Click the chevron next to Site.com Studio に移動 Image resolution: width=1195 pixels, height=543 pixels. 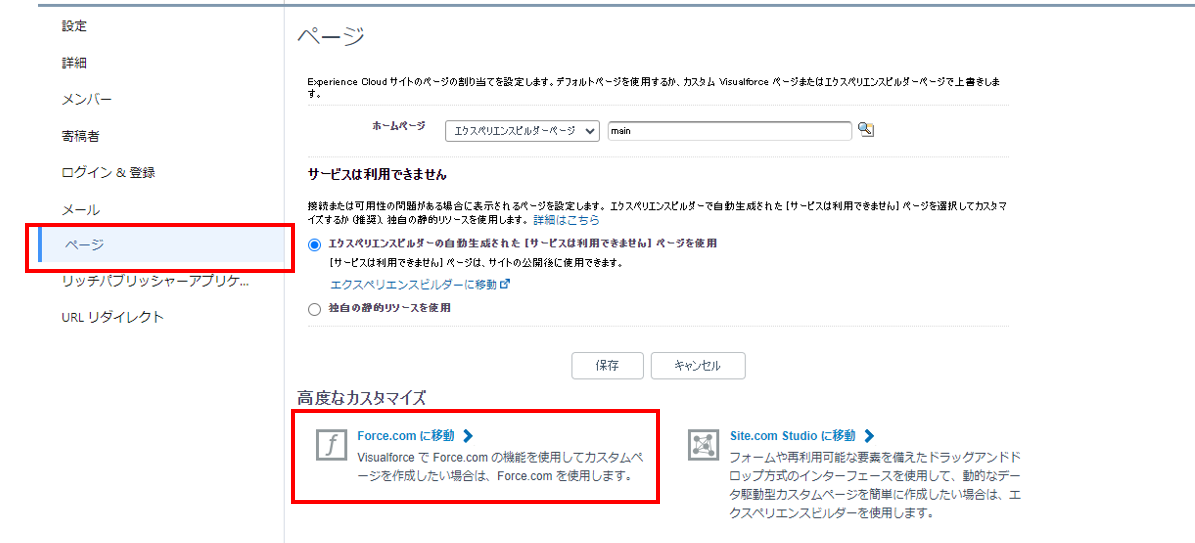(869, 435)
